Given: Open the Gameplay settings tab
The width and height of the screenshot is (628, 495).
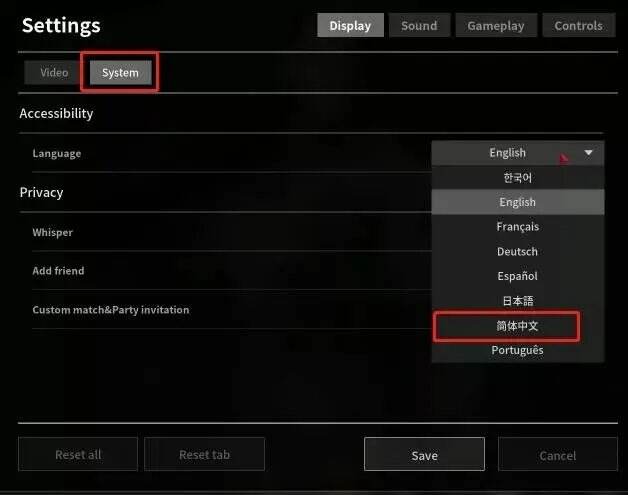Looking at the screenshot, I should [496, 26].
